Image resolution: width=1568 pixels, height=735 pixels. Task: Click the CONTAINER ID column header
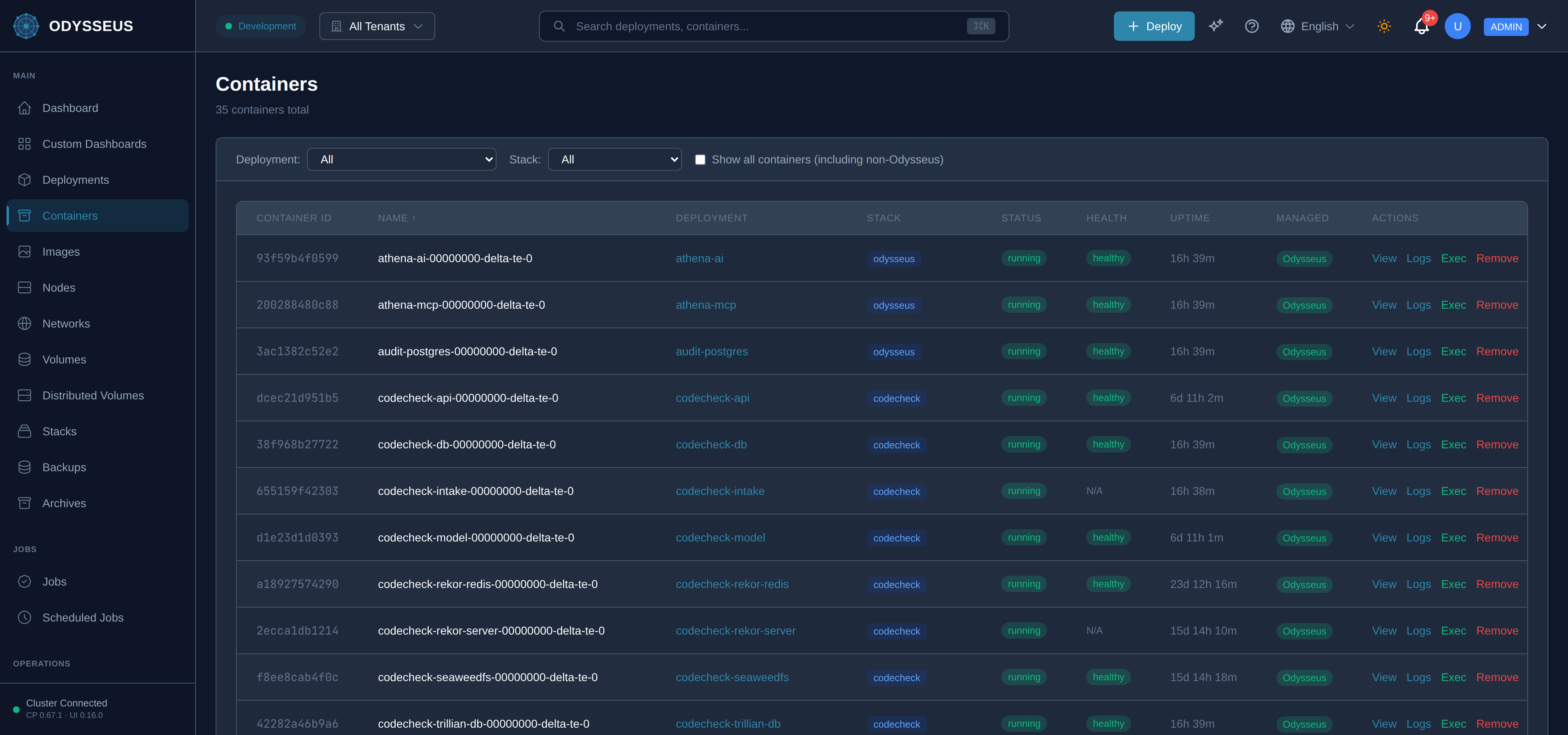(x=294, y=218)
